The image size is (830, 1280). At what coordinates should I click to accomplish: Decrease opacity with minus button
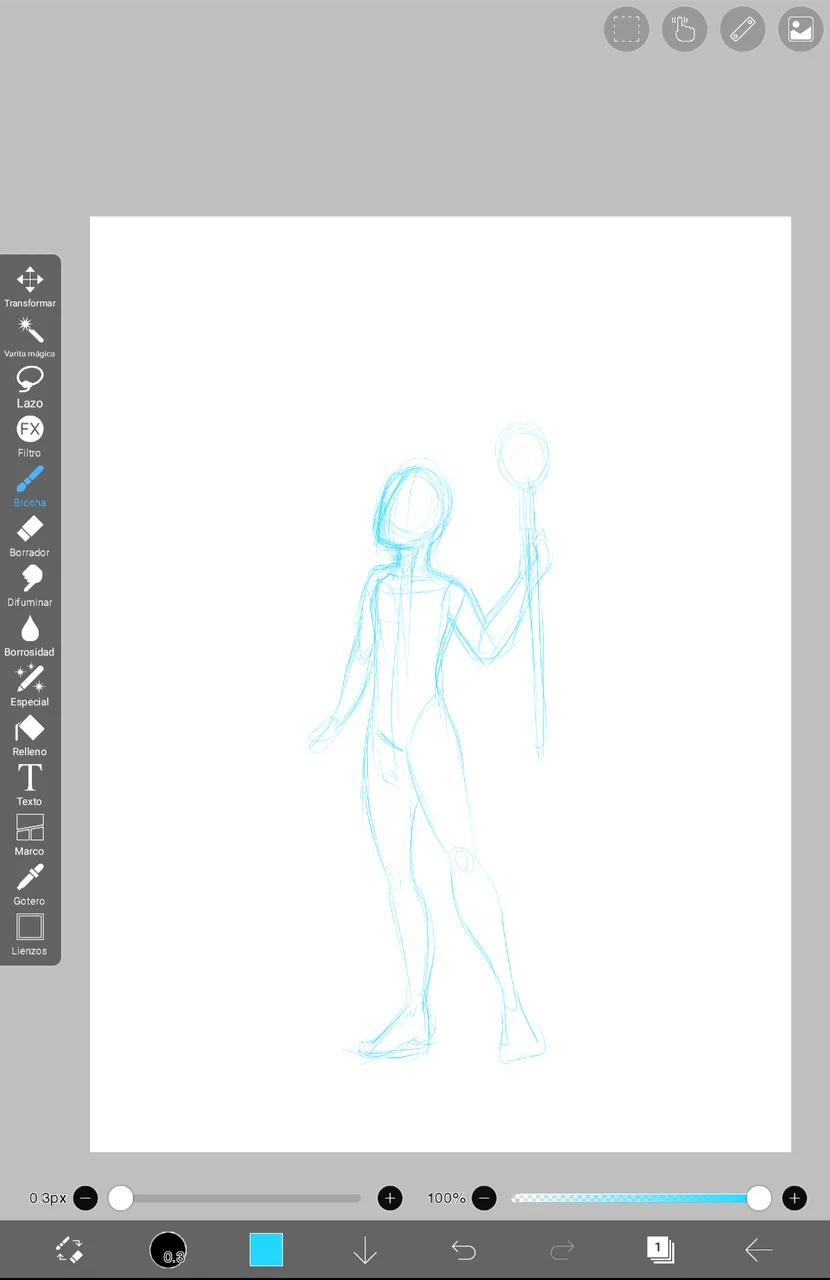(484, 1198)
